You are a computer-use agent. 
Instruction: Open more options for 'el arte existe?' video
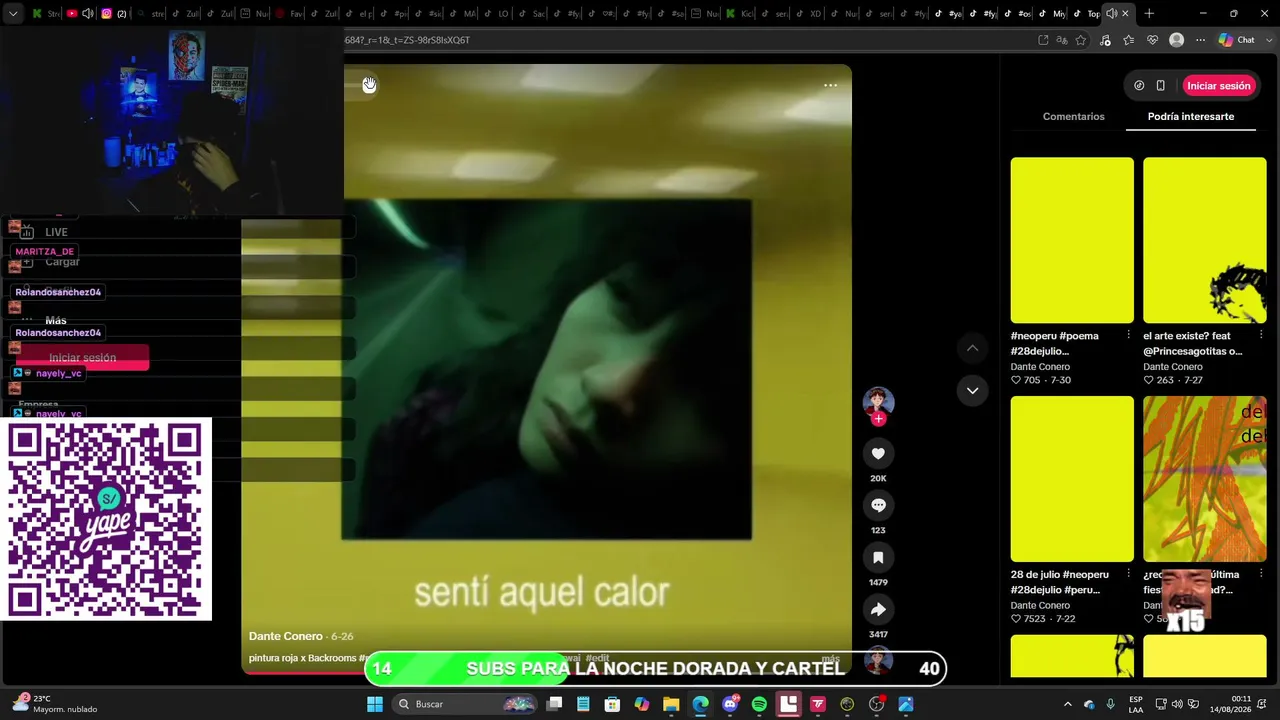point(1261,336)
